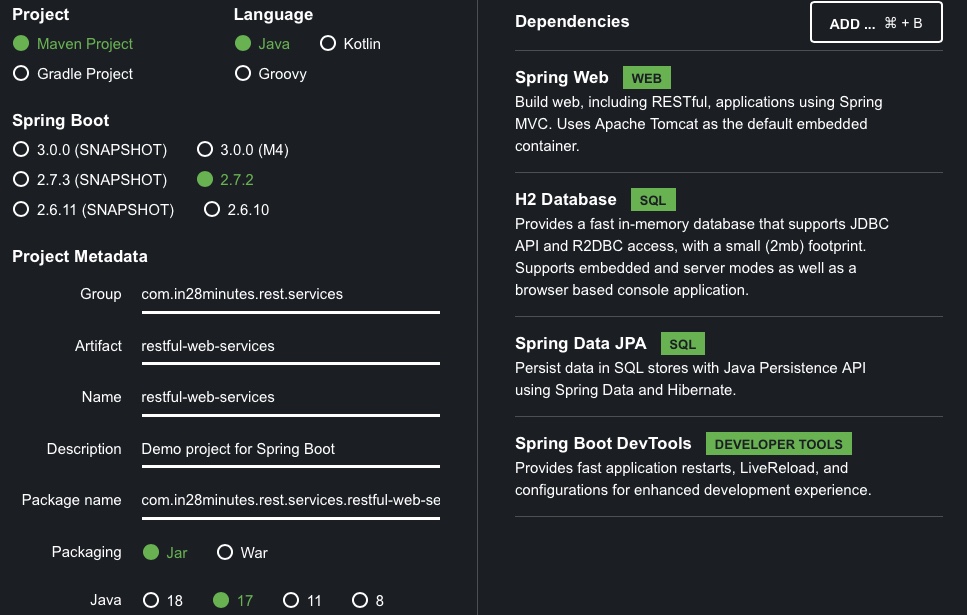The width and height of the screenshot is (967, 615).
Task: Click the H2 Database dependency entry
Action: (x=728, y=244)
